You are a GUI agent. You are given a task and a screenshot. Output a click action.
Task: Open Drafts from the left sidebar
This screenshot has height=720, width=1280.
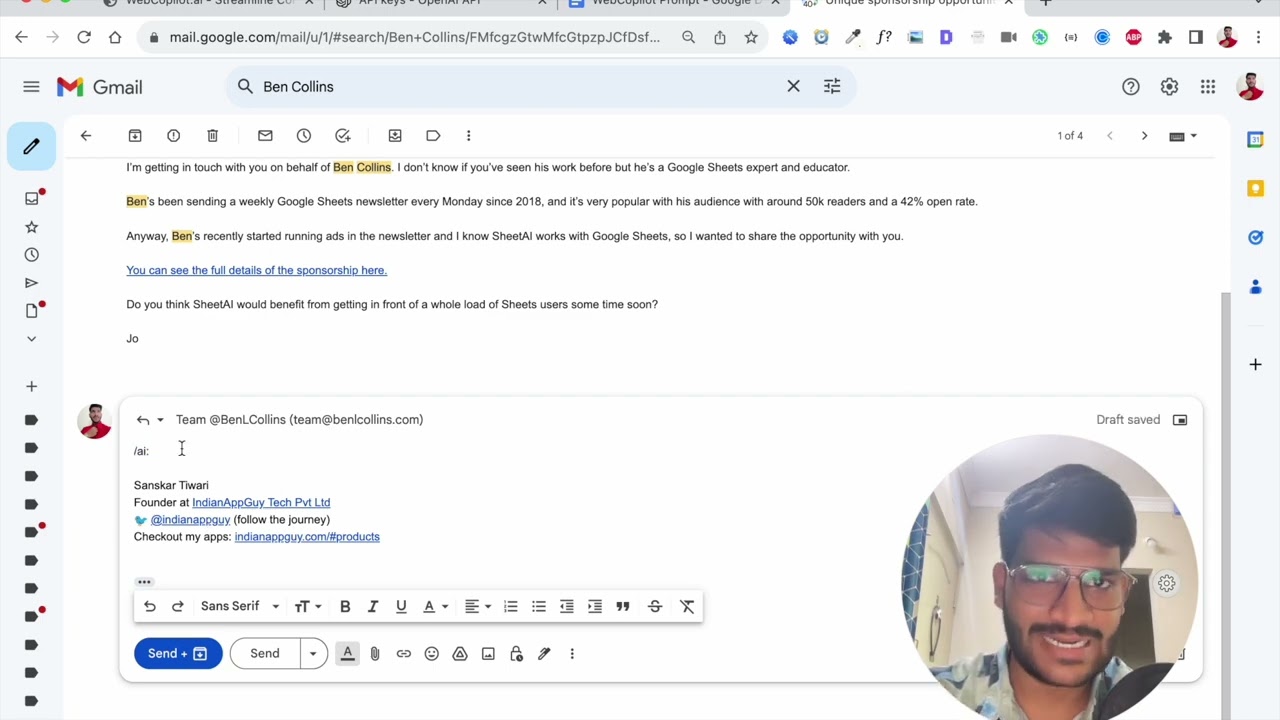click(x=31, y=311)
